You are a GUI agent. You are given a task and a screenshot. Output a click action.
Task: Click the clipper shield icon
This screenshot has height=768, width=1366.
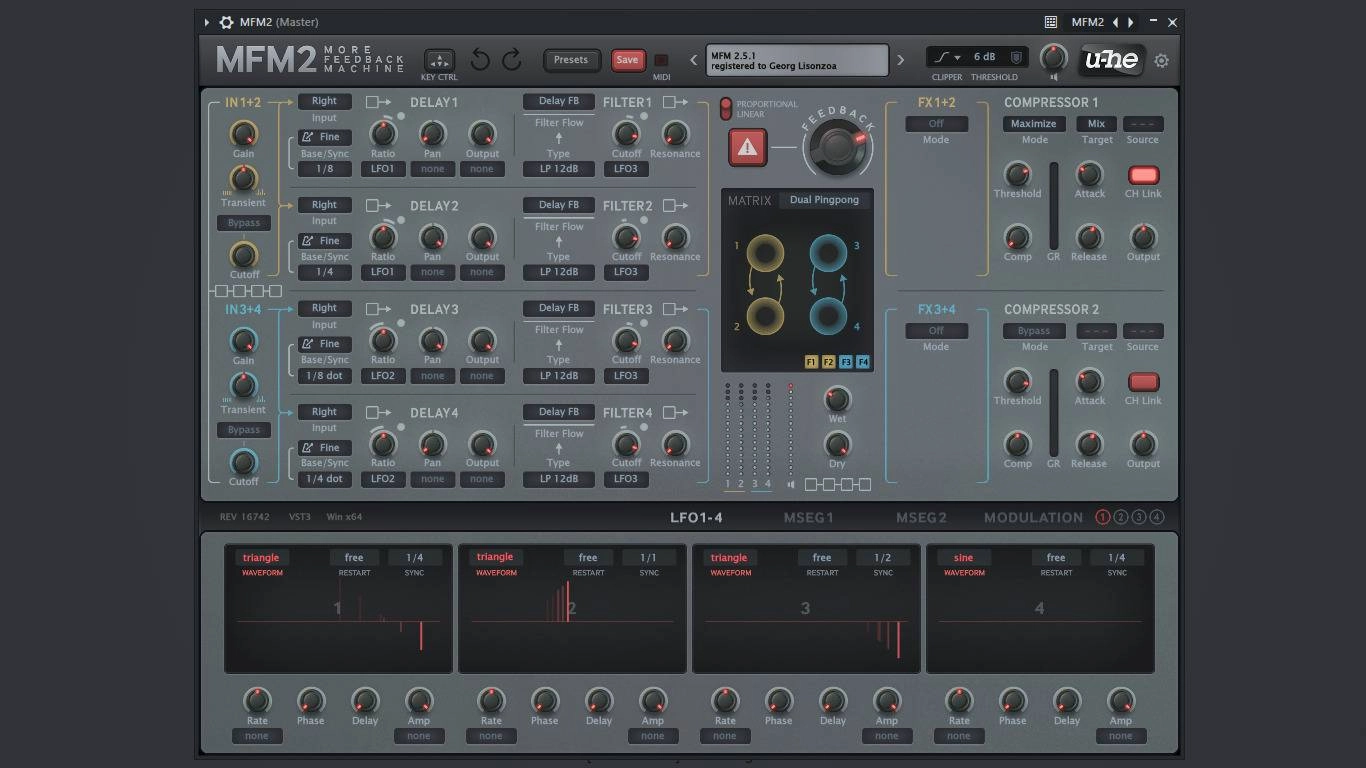pyautogui.click(x=1016, y=57)
